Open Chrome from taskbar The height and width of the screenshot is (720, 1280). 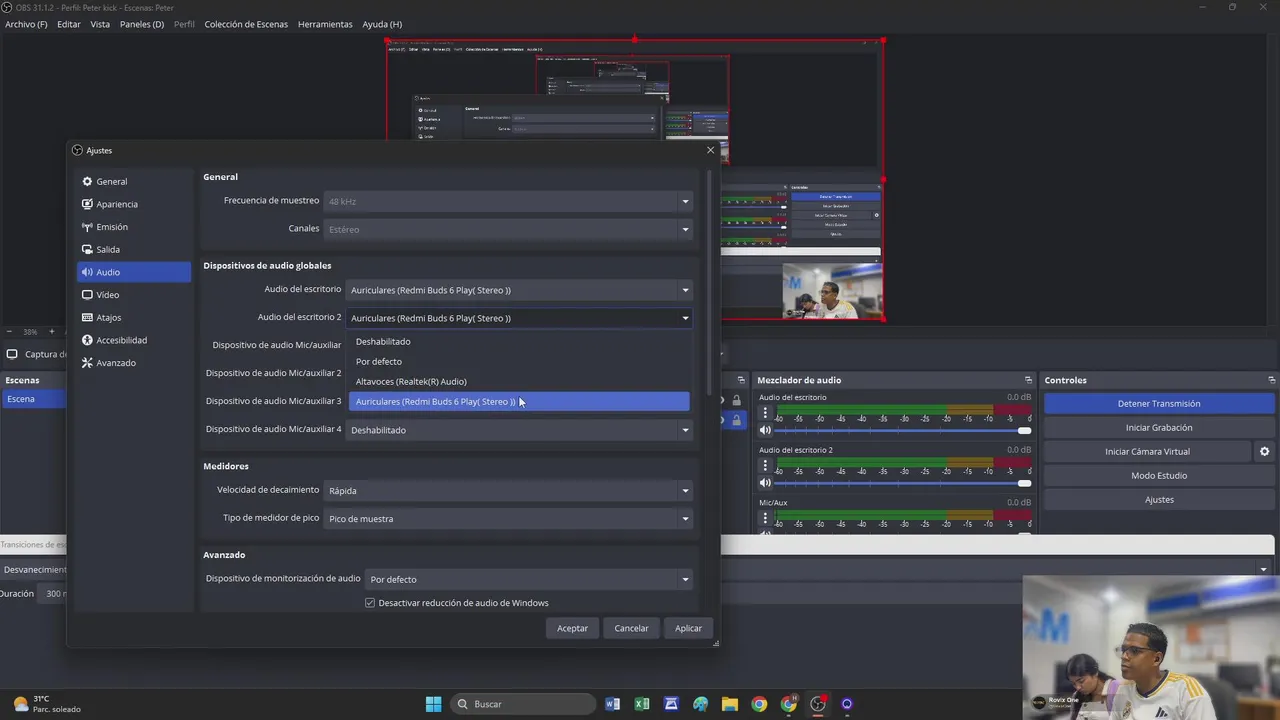pyautogui.click(x=759, y=704)
